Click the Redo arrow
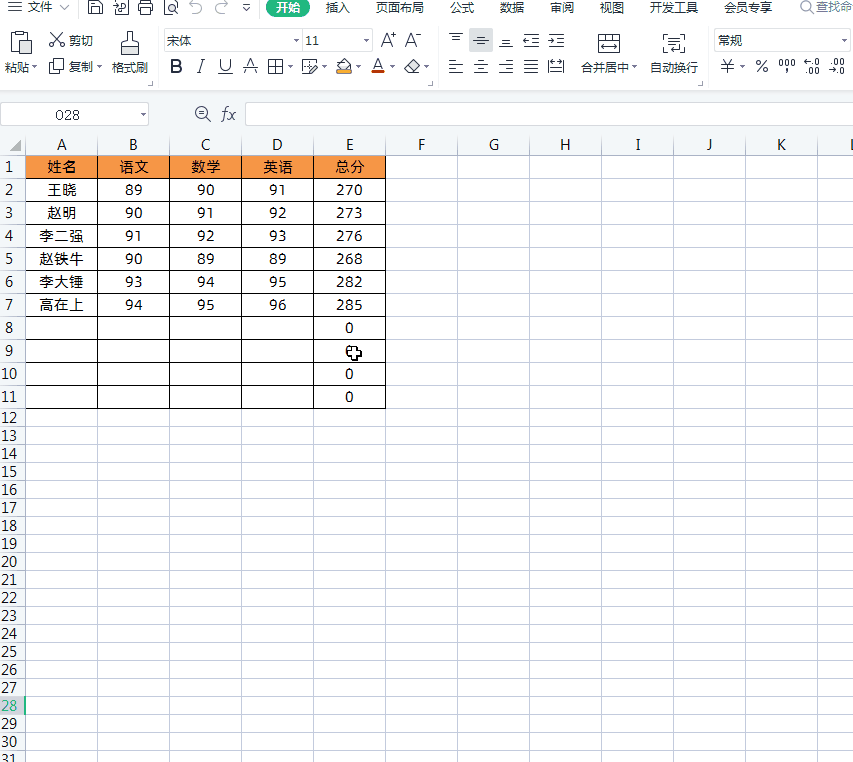Screen dimensions: 853x762 (221, 7)
